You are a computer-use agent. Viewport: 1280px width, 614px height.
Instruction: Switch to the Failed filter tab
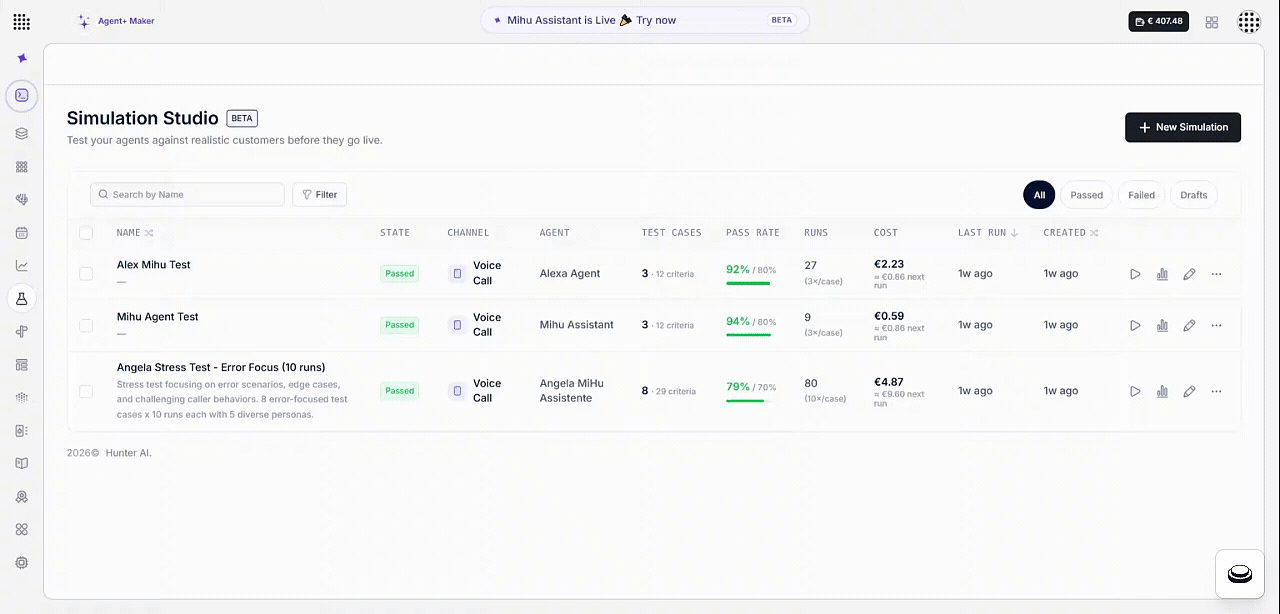(x=1141, y=195)
